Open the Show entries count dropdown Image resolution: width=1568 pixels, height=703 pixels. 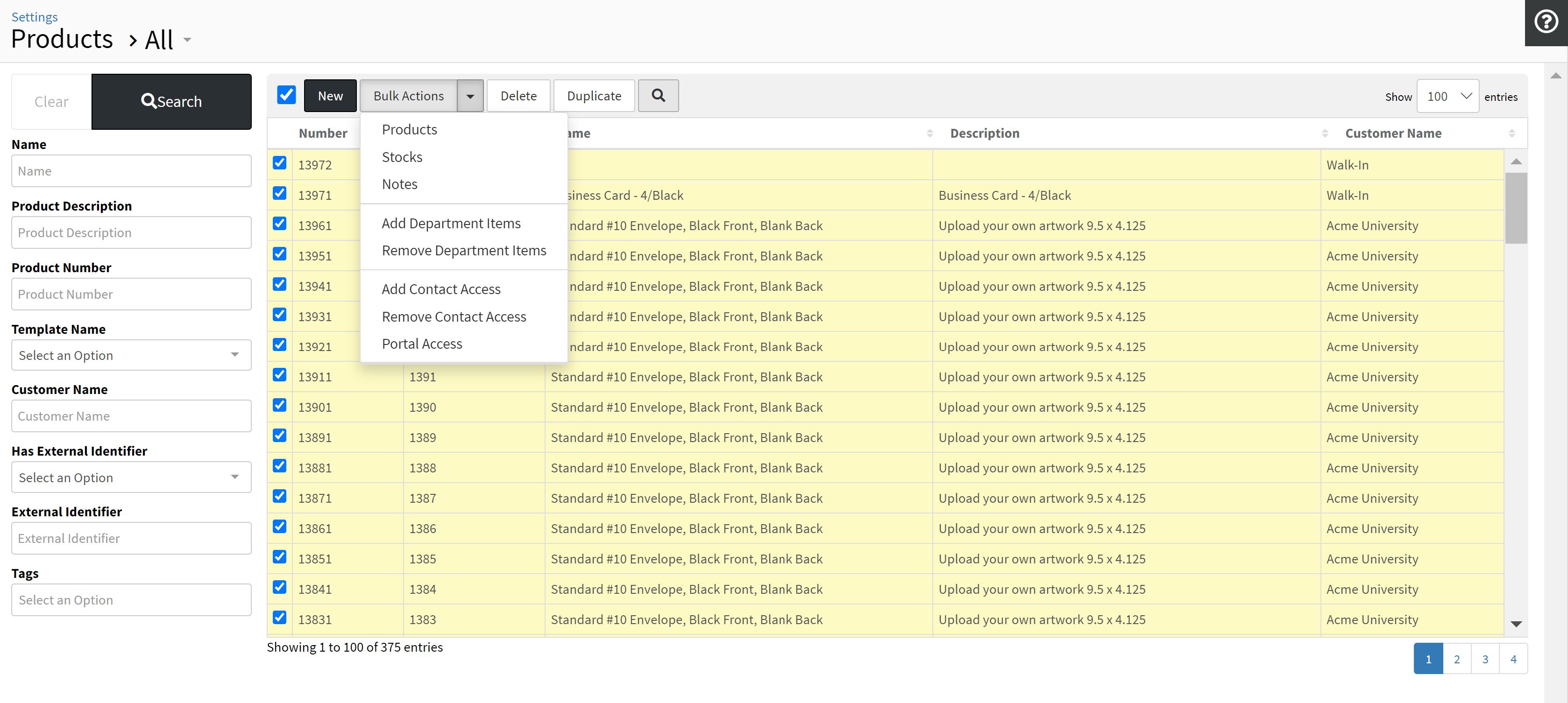tap(1447, 96)
